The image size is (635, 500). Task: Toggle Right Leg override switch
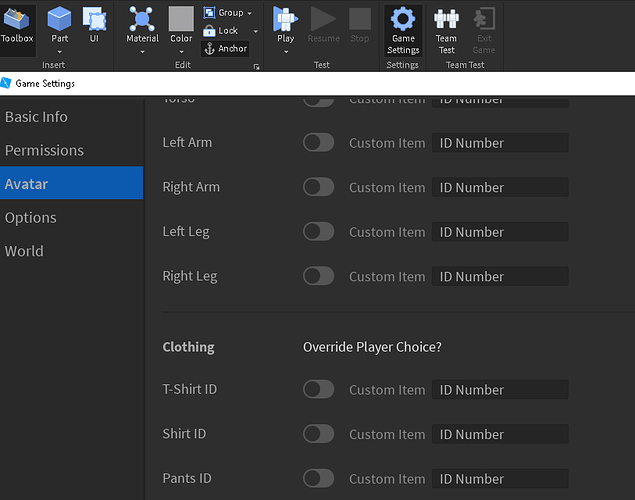[x=318, y=276]
